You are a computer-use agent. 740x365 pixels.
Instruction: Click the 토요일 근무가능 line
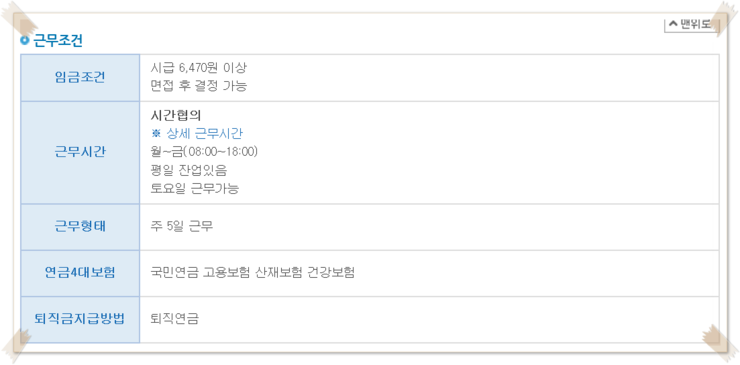(x=194, y=189)
